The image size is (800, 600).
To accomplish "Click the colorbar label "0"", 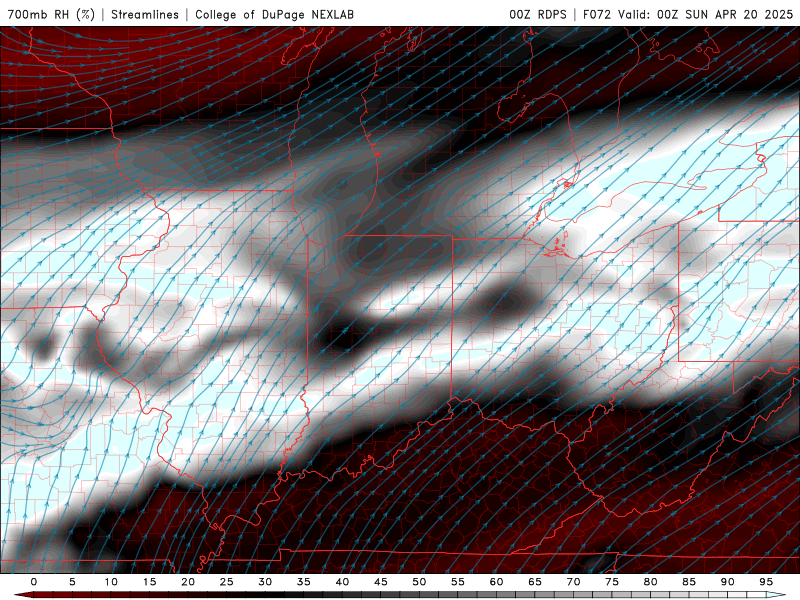I will point(34,582).
